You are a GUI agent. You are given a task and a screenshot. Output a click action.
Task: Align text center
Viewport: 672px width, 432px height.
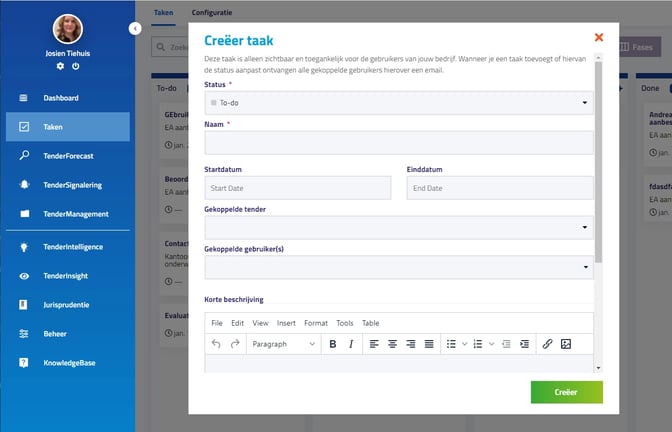coord(392,344)
